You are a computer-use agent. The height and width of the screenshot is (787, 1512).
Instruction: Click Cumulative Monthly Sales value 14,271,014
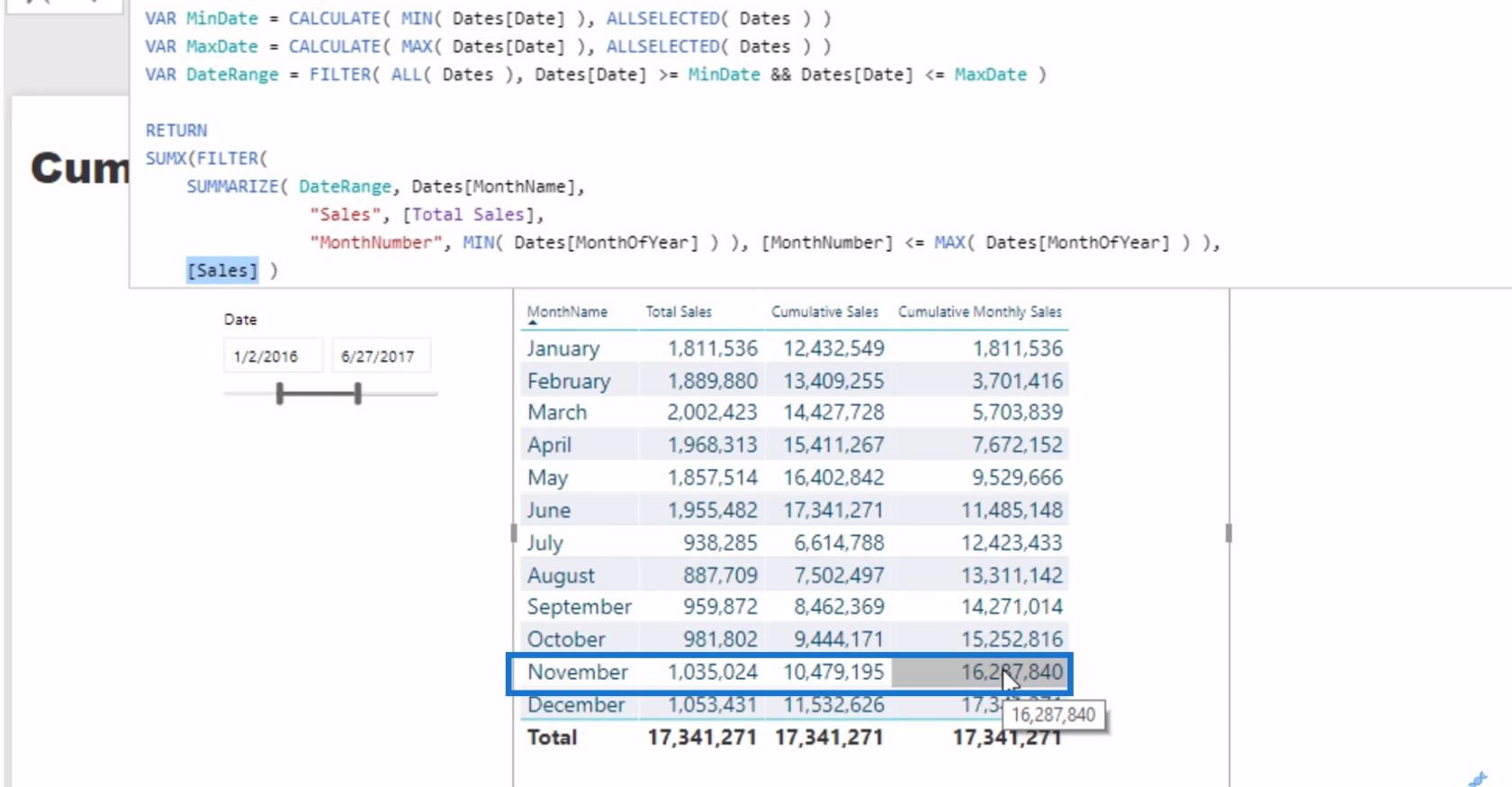click(x=1012, y=607)
